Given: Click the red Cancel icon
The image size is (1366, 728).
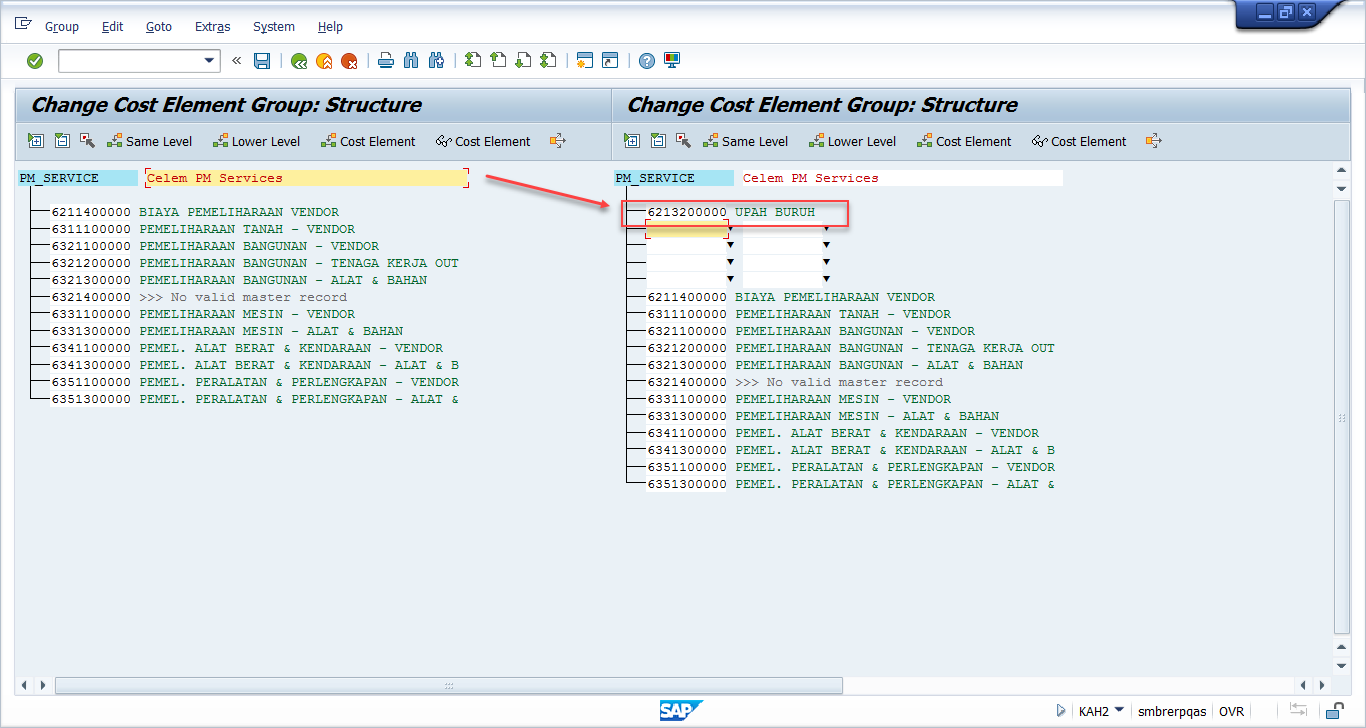Looking at the screenshot, I should click(x=349, y=61).
